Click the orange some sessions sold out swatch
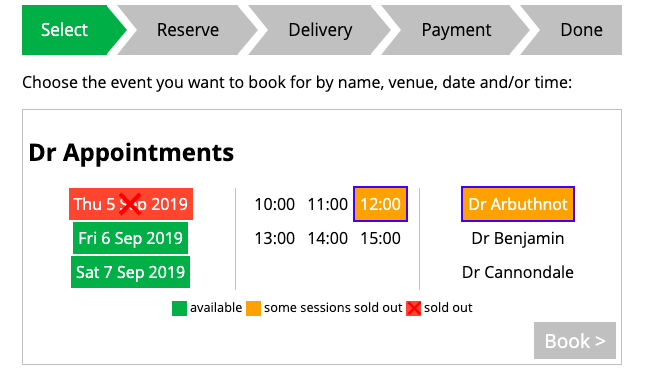 coord(253,308)
